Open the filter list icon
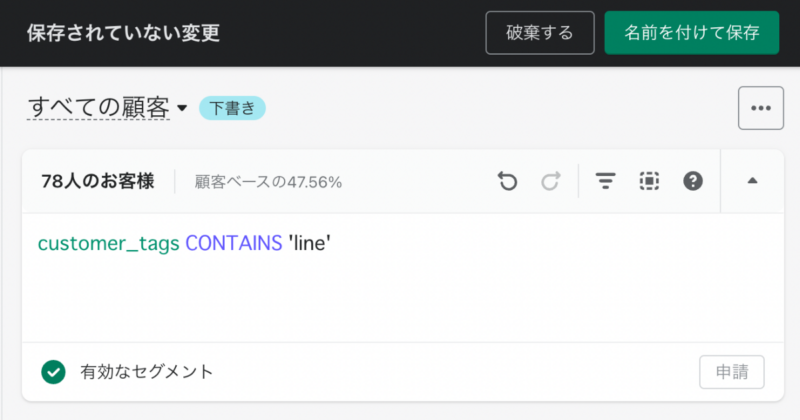This screenshot has width=800, height=420. pos(606,181)
